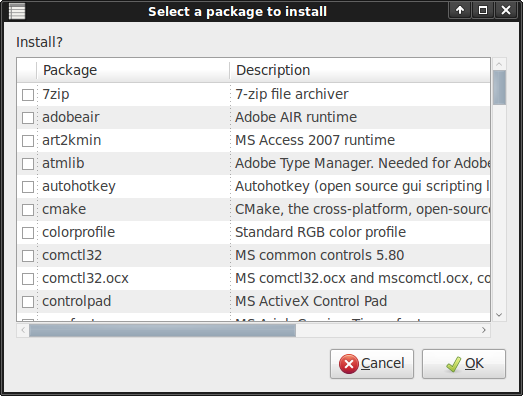Screen dimensions: 523x396
Task: Select the atmlib checkbox
Action: click(28, 164)
